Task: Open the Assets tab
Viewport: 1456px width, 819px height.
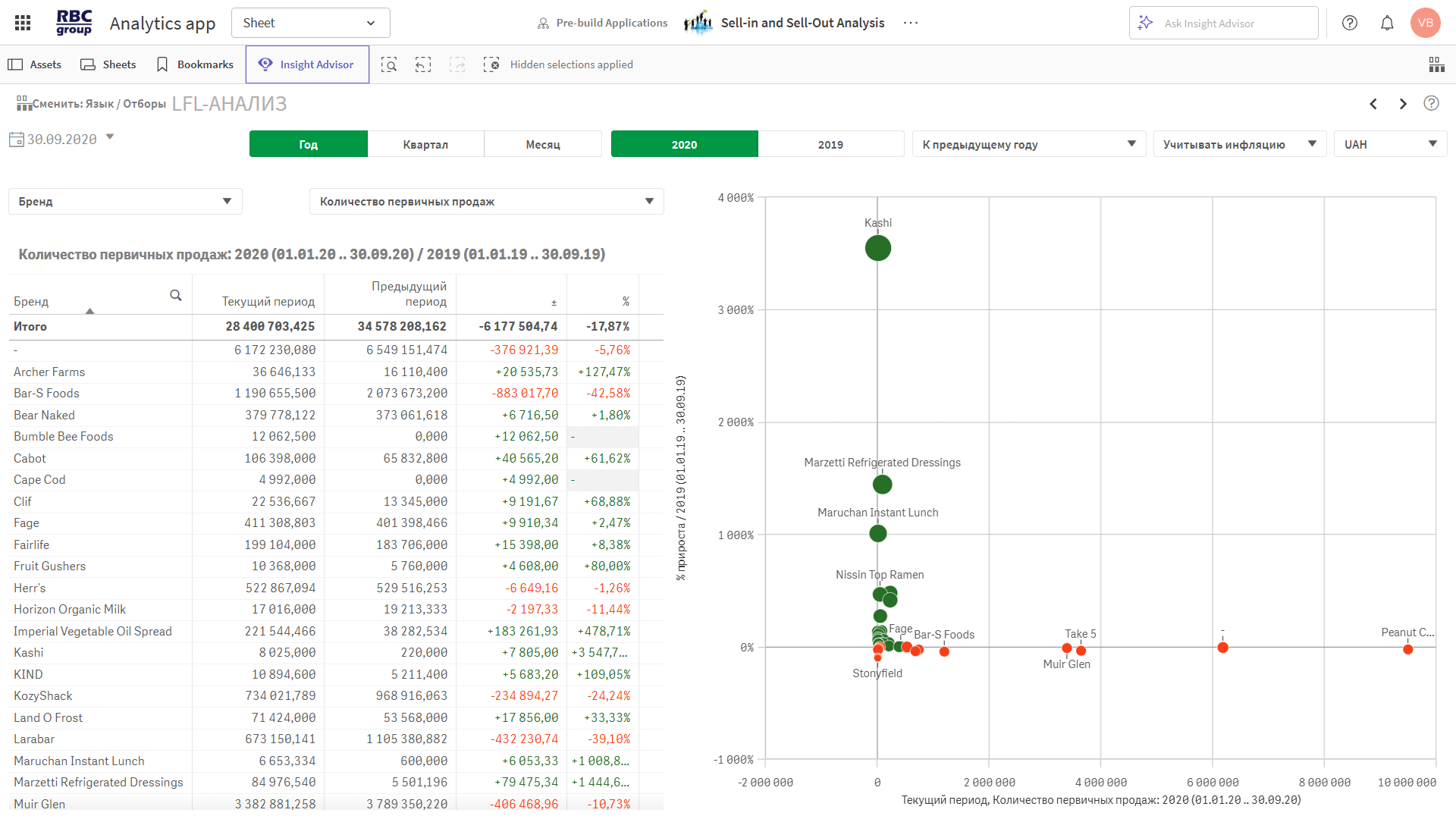Action: click(35, 64)
